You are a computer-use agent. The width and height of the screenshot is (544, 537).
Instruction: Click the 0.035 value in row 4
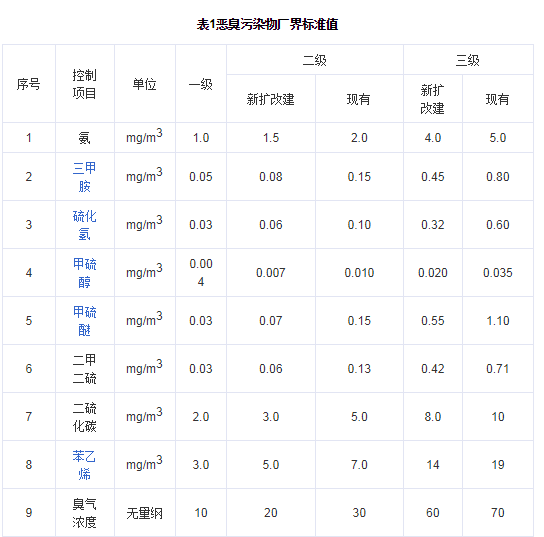(x=498, y=273)
